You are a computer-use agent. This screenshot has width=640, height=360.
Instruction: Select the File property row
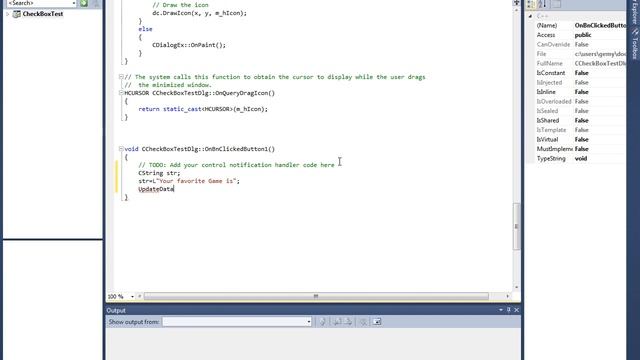(x=581, y=54)
